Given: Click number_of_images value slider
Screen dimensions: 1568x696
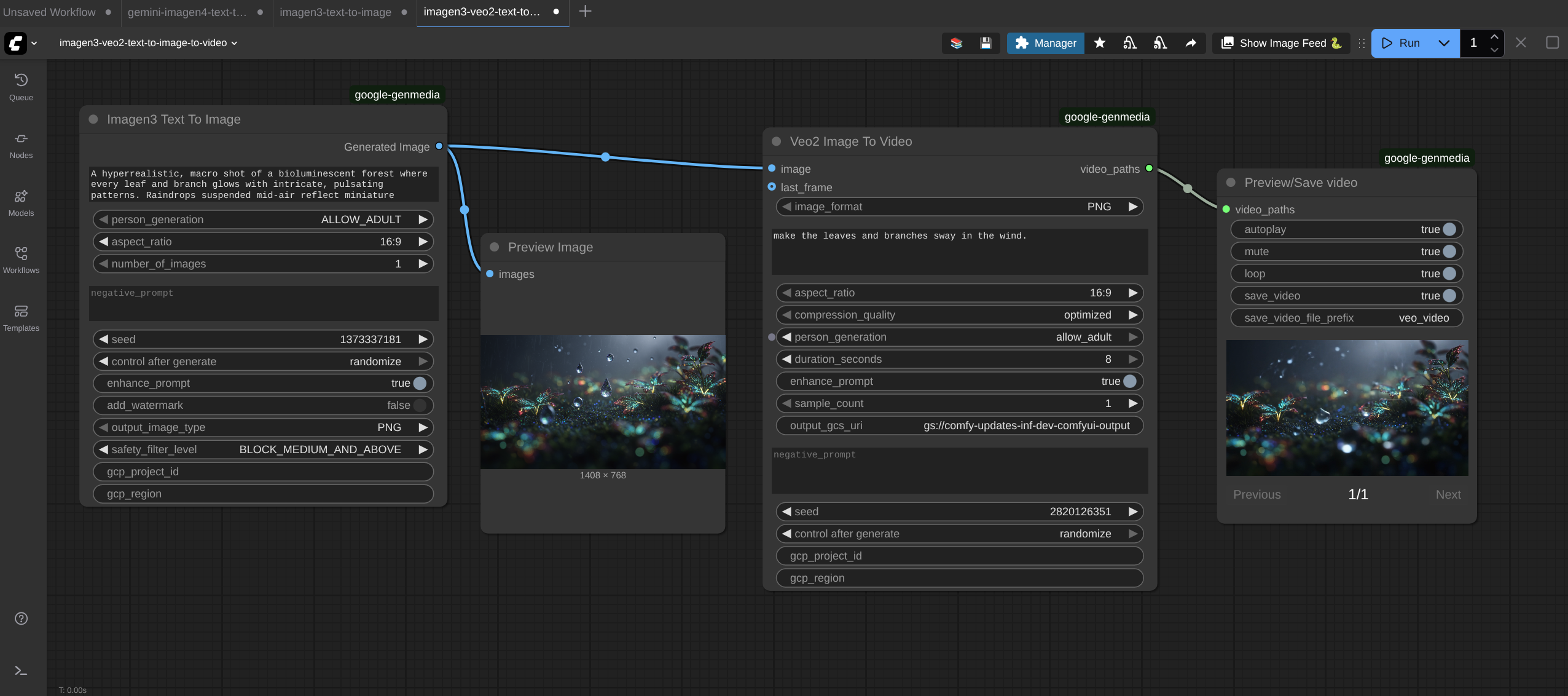Looking at the screenshot, I should 263,264.
